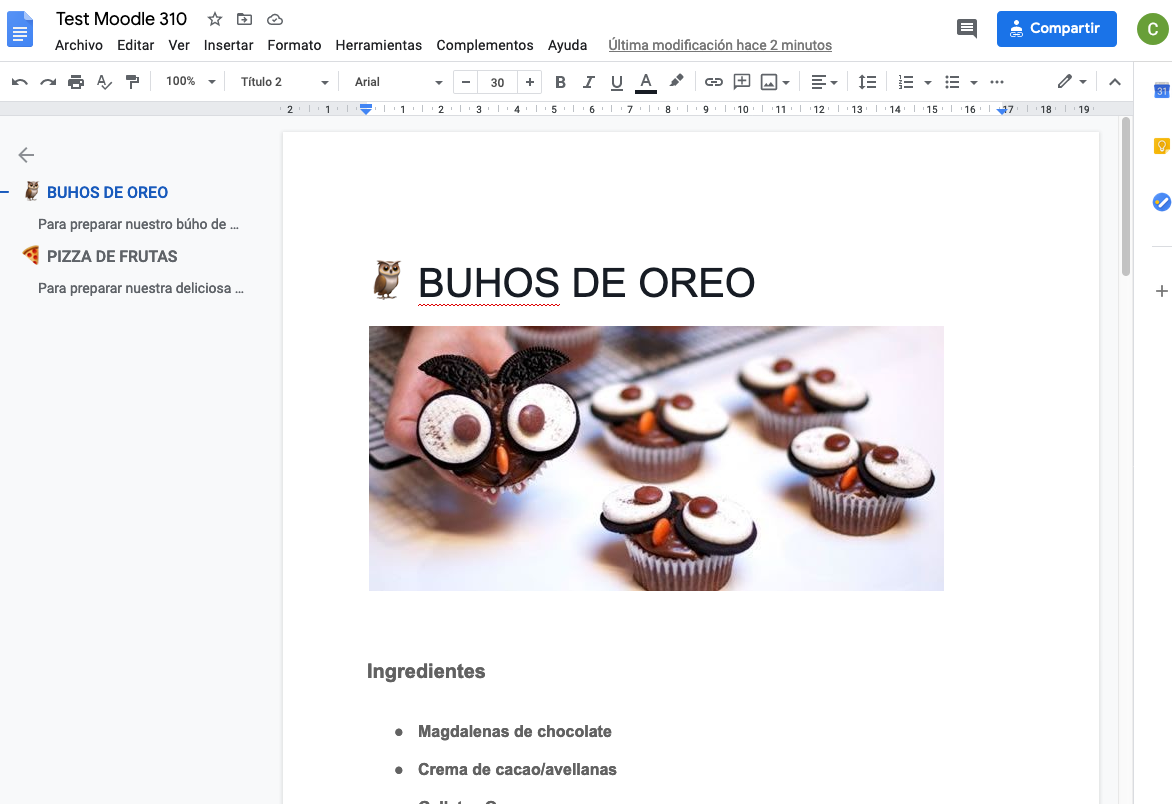Move the document with the folder icon

244,19
